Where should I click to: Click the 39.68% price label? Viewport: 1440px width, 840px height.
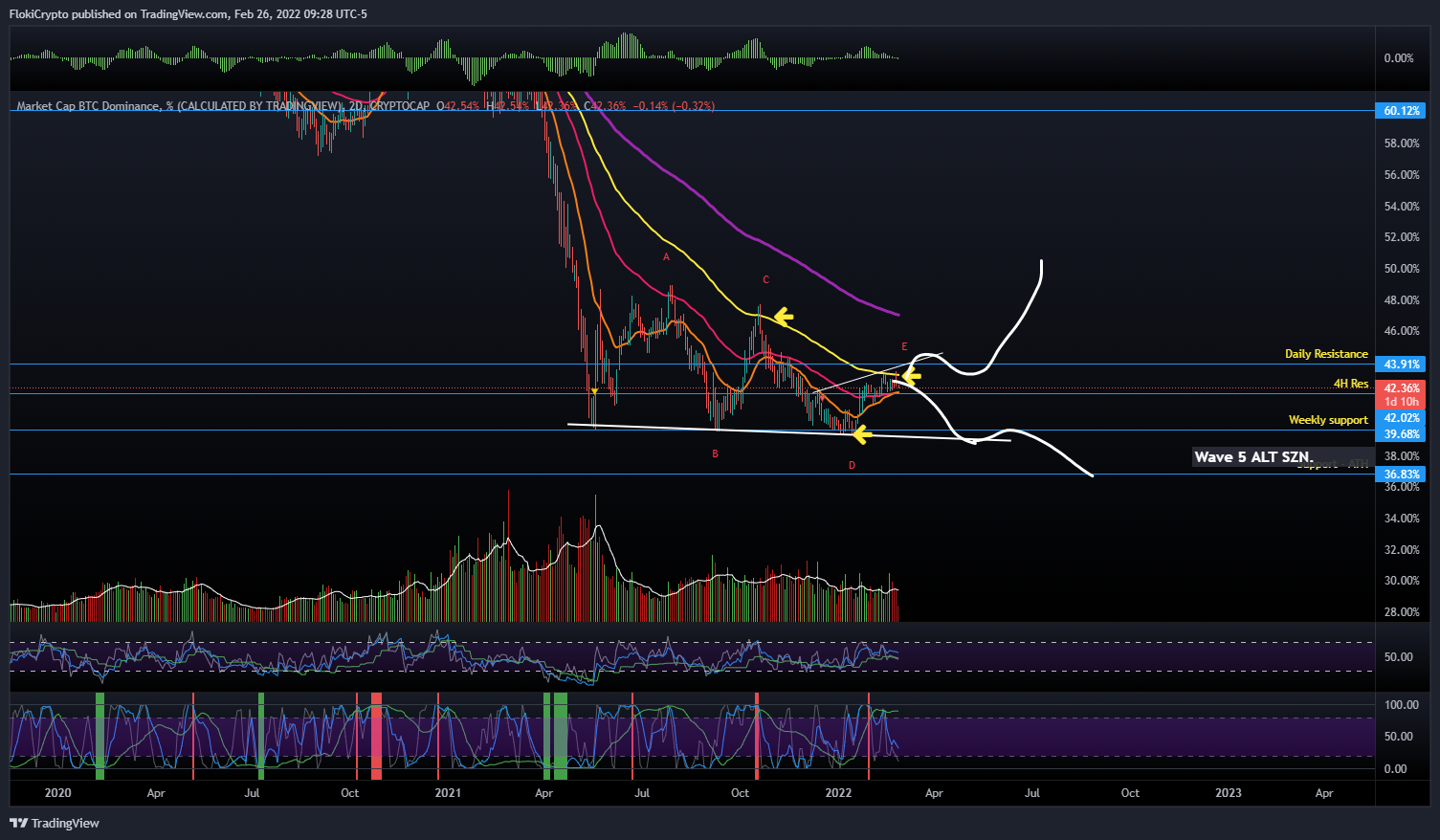point(1402,434)
